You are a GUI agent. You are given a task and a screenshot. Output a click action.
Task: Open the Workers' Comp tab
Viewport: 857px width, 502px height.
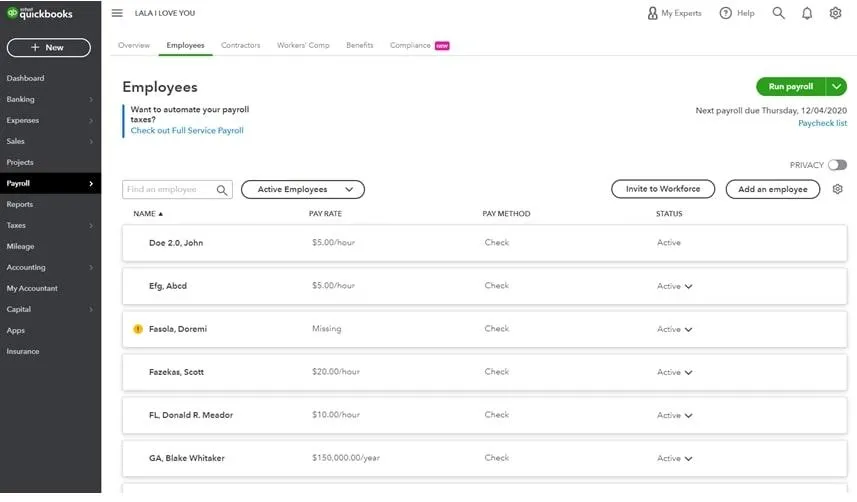[303, 45]
